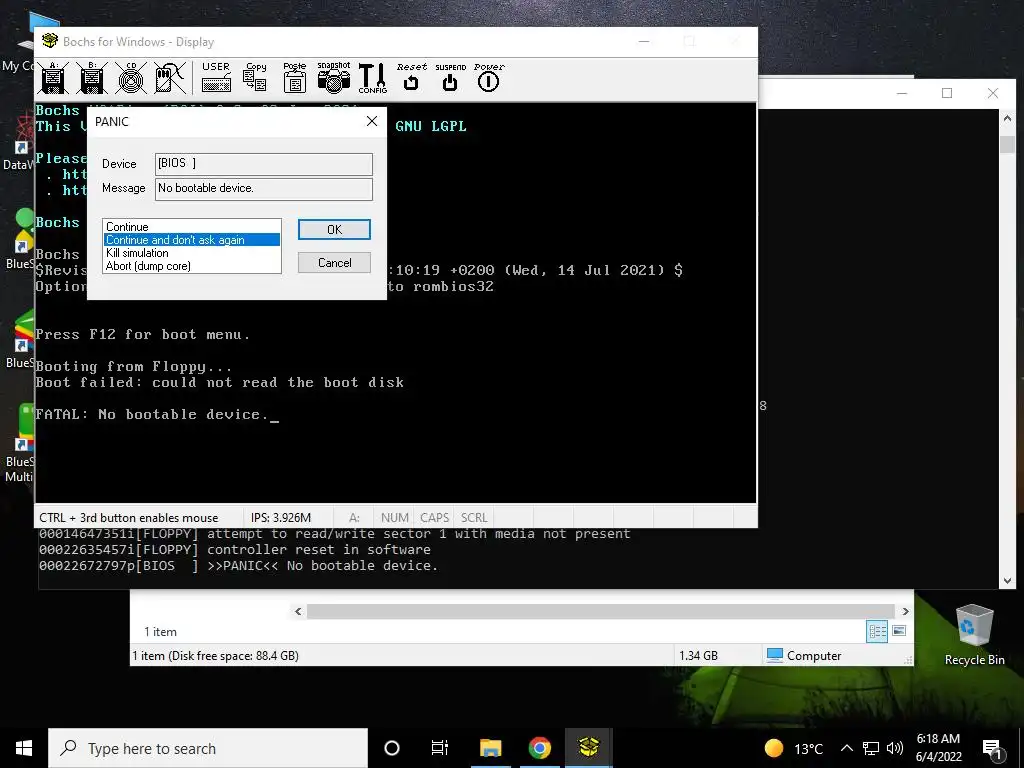Switch Explorer to details view icon
1024x768 pixels.
point(877,631)
